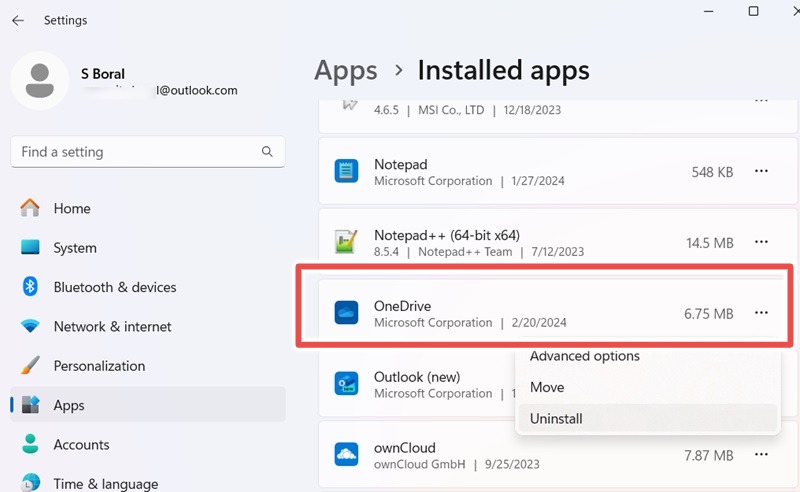Screen dimensions: 800x492
Task: Click OneDrive install date 2/20/2024
Action: coord(539,323)
